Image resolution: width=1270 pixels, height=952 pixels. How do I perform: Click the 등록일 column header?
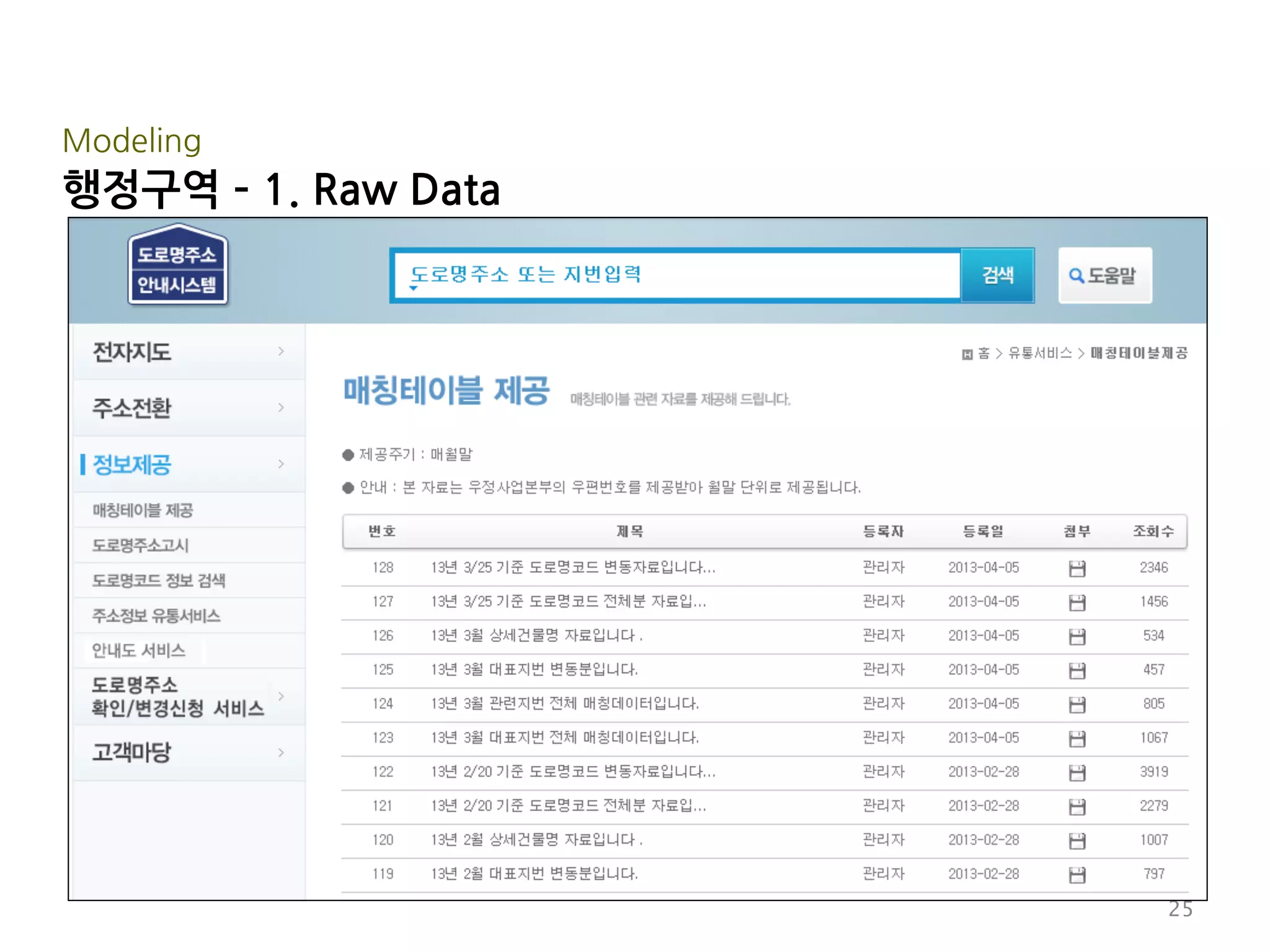click(984, 532)
